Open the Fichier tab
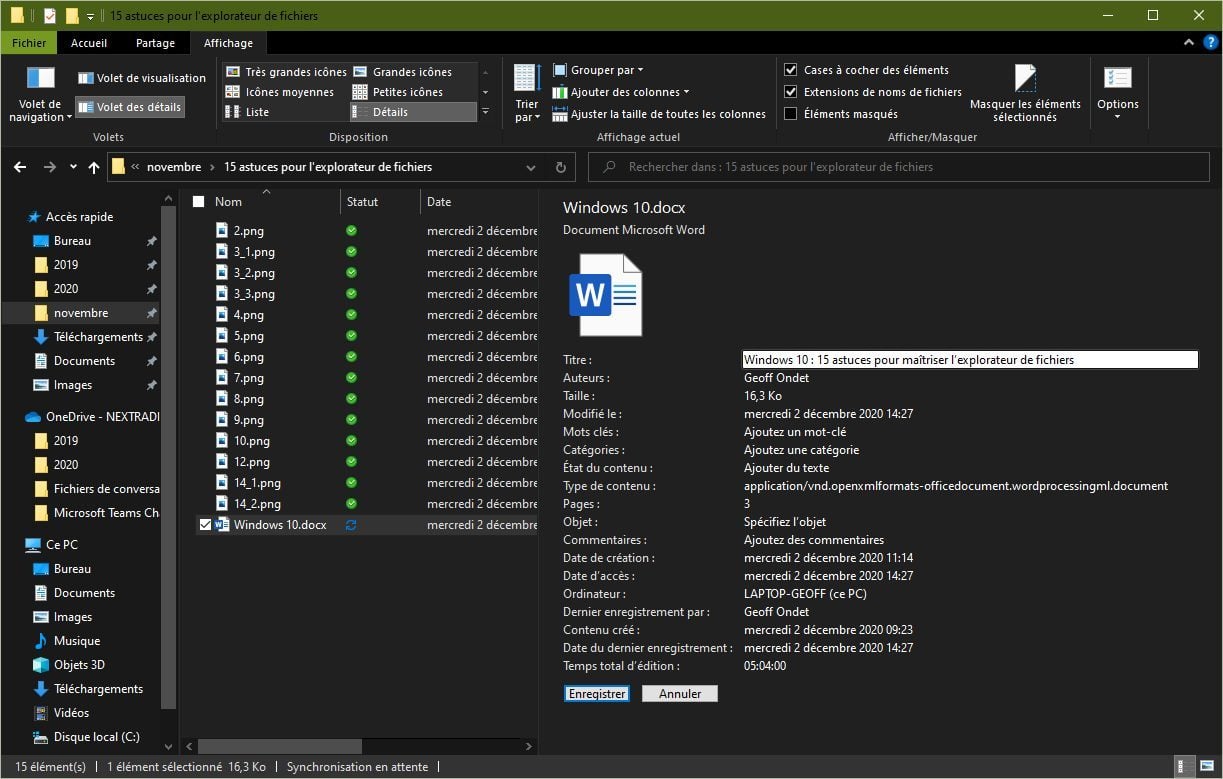1223x779 pixels. (29, 43)
